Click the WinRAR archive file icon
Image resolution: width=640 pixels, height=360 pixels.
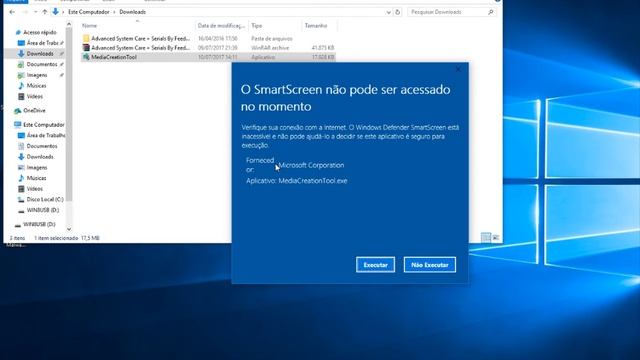click(86, 48)
